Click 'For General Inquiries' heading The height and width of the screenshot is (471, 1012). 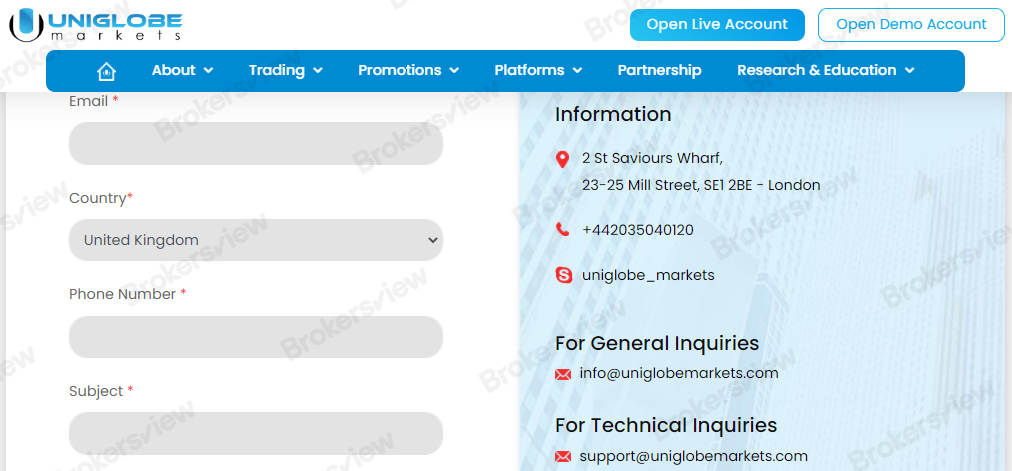(x=657, y=343)
